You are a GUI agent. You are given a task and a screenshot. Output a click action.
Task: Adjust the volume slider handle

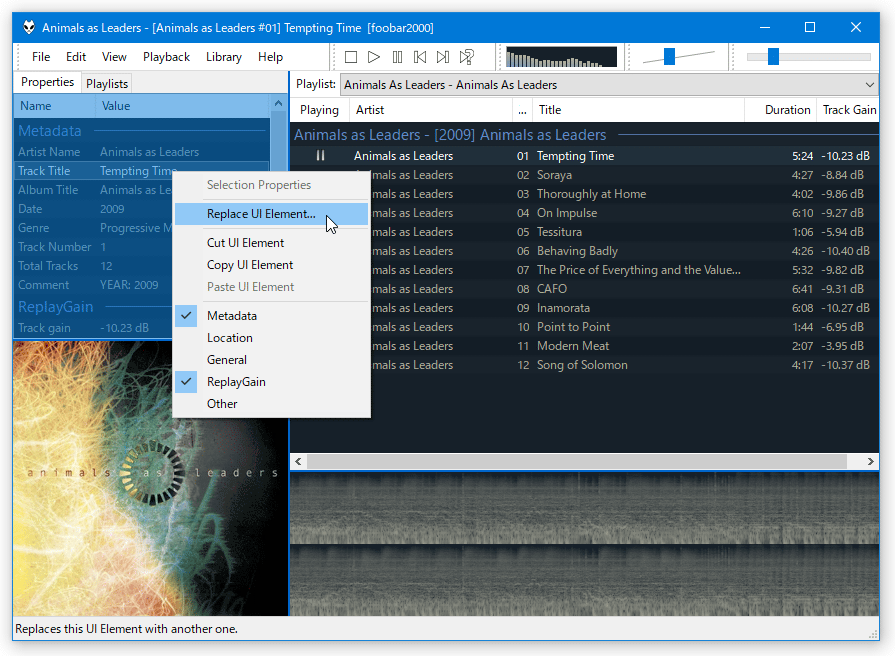[x=670, y=57]
